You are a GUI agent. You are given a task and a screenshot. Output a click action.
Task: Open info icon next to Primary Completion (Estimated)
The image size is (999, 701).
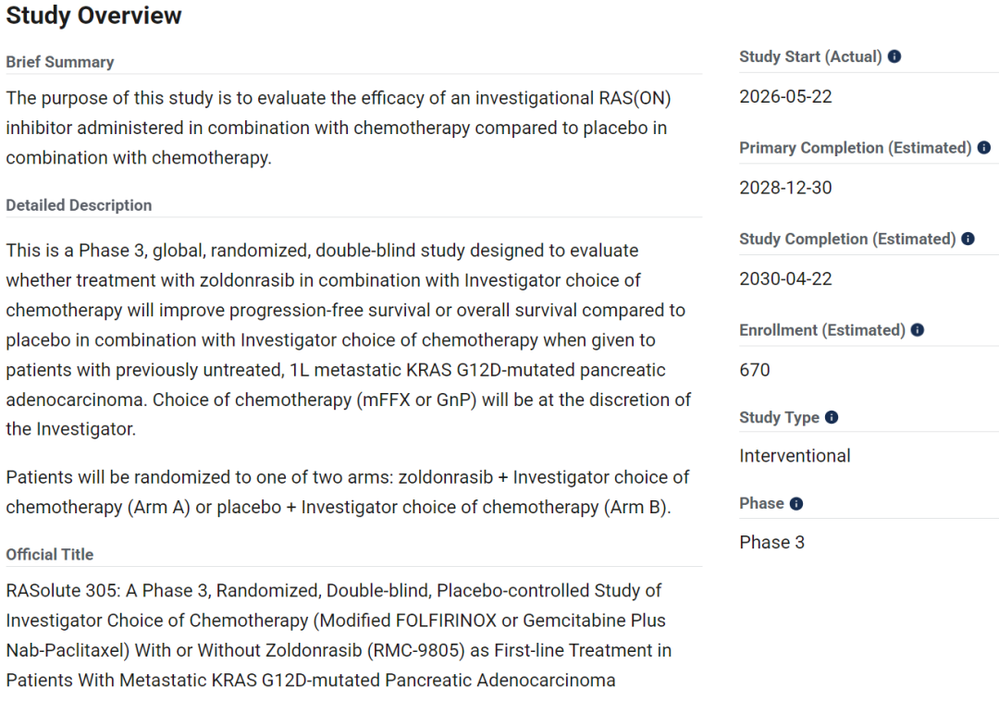984,148
